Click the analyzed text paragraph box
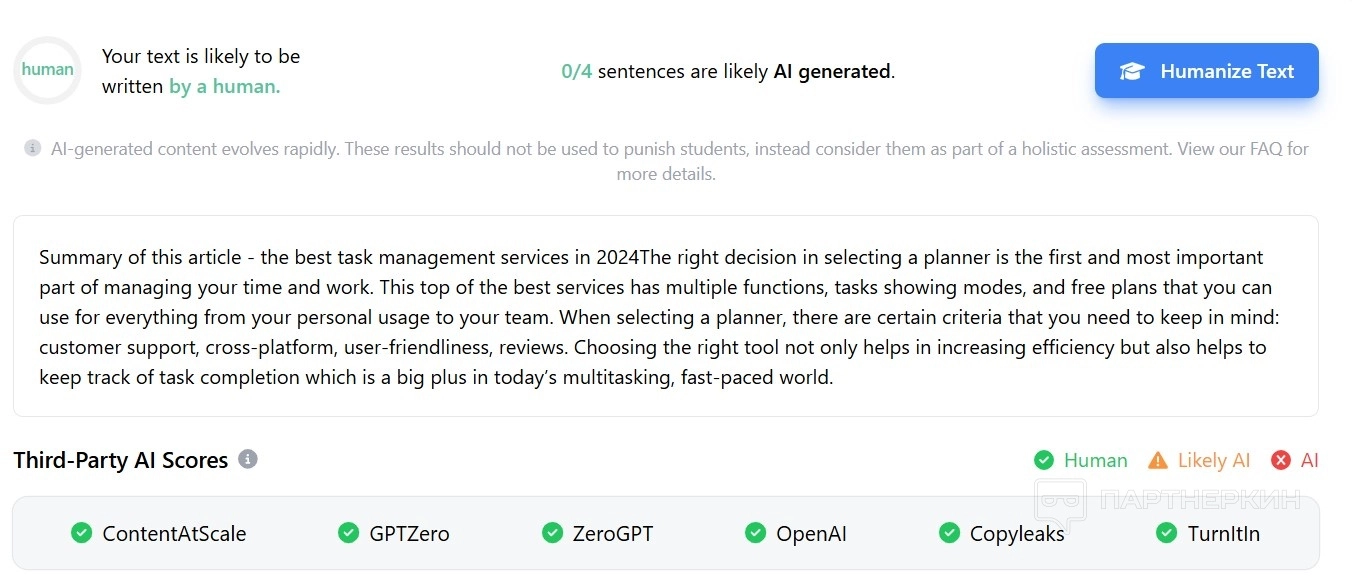The image size is (1352, 587). 665,316
